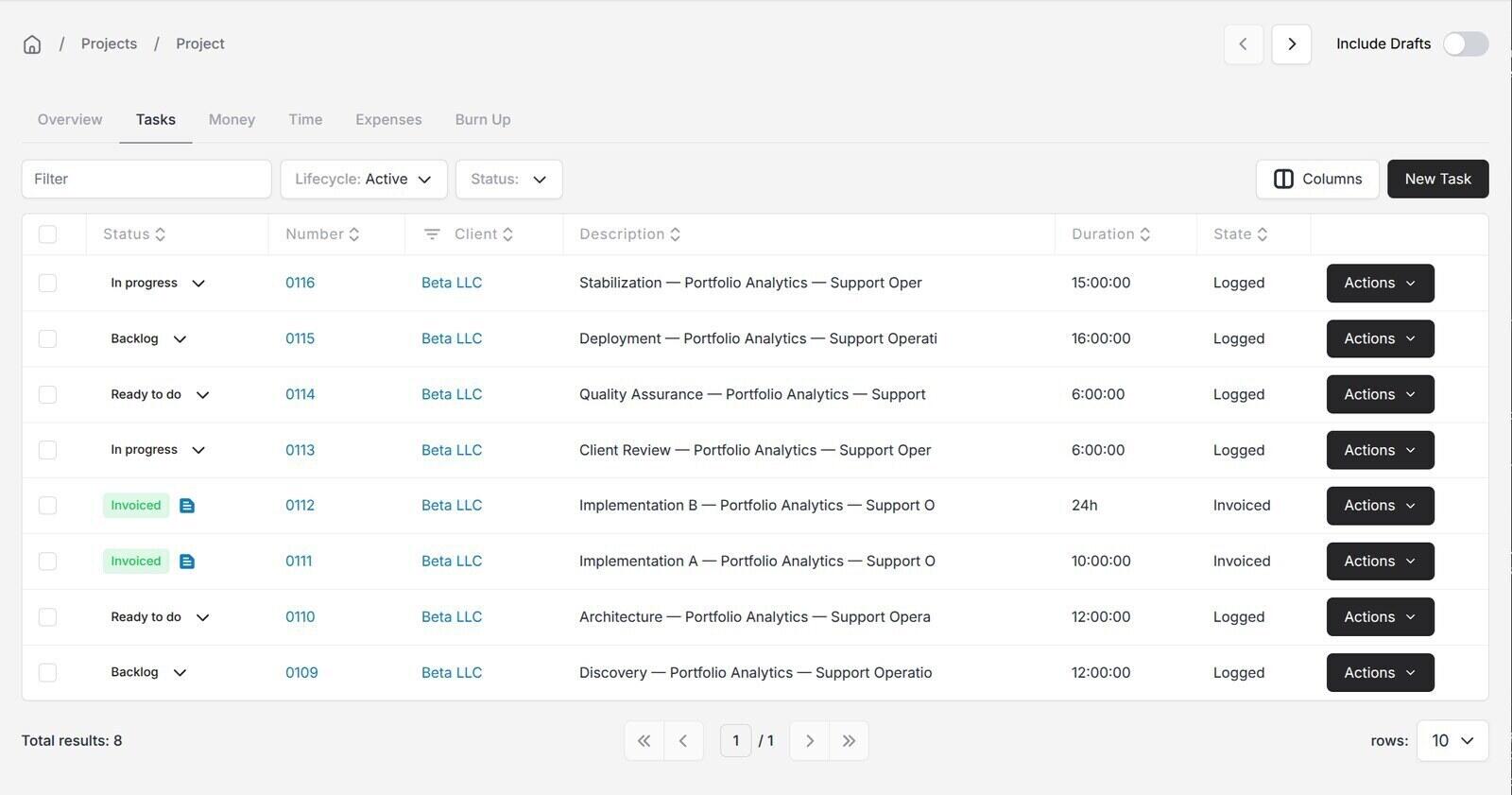
Task: Open invoice document icon for task 0111
Action: point(187,562)
